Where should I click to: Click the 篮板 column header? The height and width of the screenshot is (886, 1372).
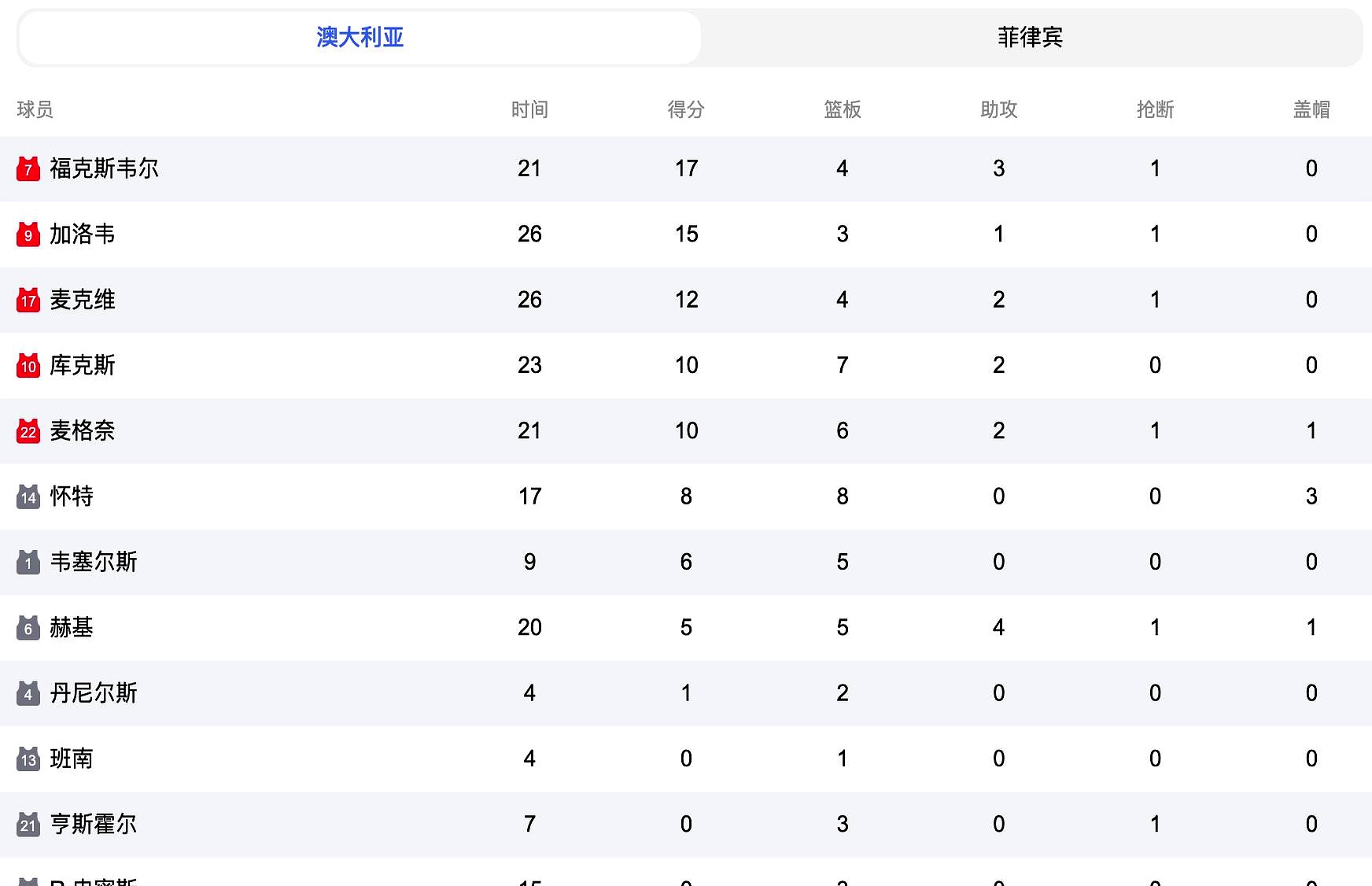(841, 110)
